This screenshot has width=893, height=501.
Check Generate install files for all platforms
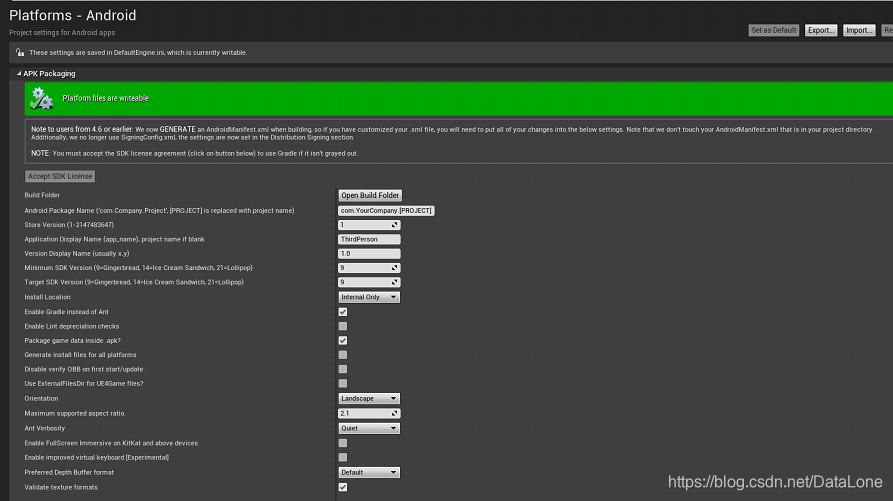point(343,355)
